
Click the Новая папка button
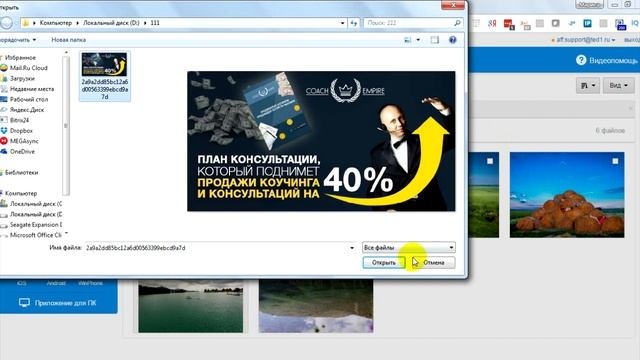(x=69, y=40)
